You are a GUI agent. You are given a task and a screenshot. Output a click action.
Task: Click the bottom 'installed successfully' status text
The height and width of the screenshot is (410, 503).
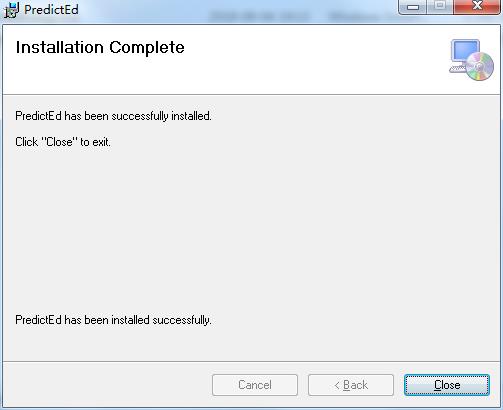(113, 320)
